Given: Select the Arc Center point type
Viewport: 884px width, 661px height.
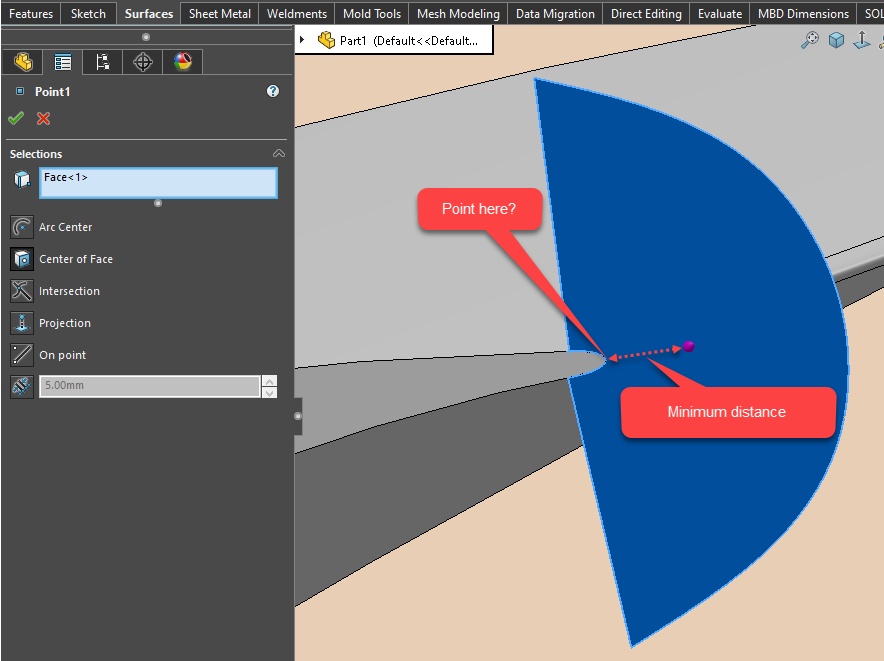Looking at the screenshot, I should pos(21,227).
